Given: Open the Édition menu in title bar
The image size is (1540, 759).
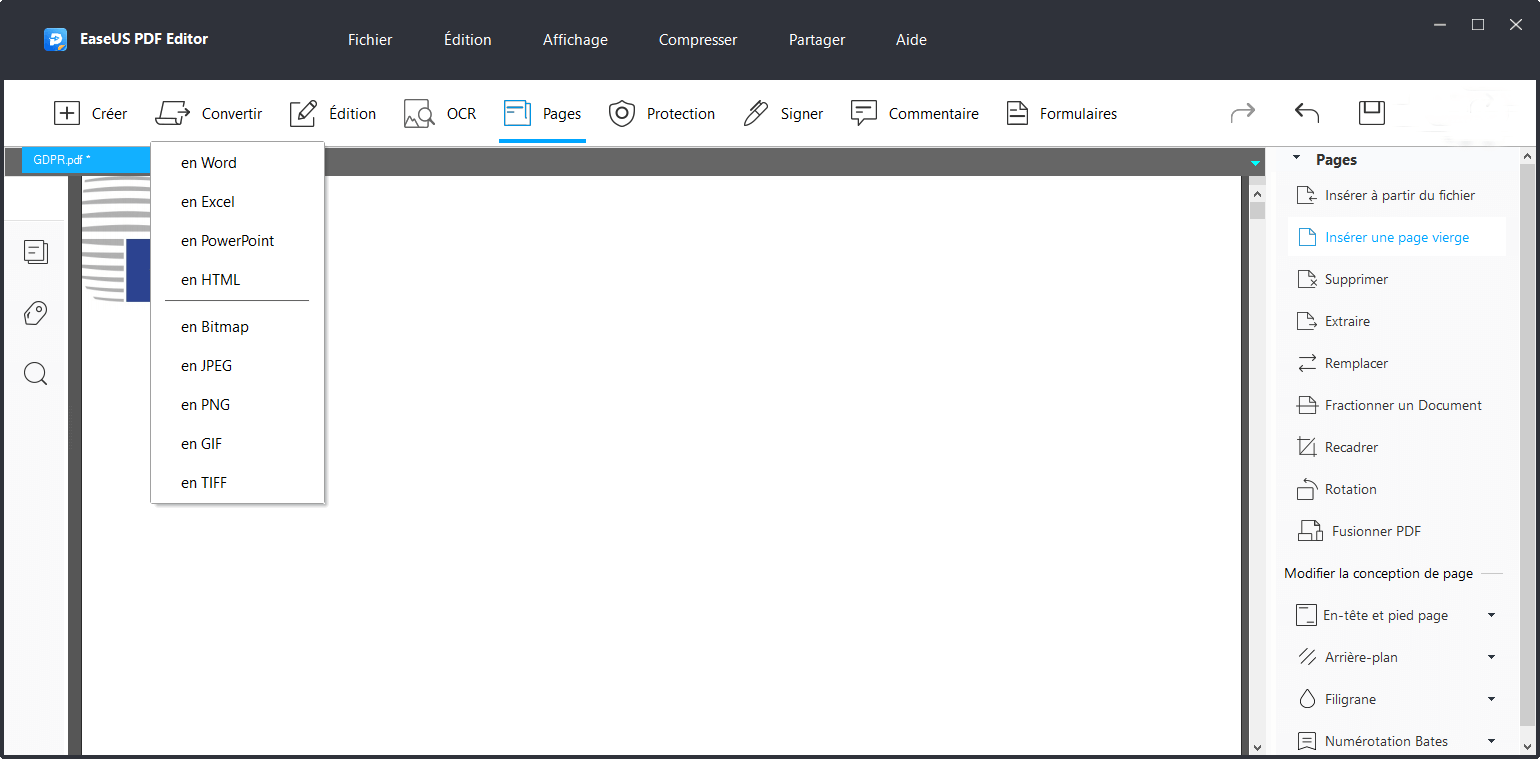Looking at the screenshot, I should click(467, 40).
